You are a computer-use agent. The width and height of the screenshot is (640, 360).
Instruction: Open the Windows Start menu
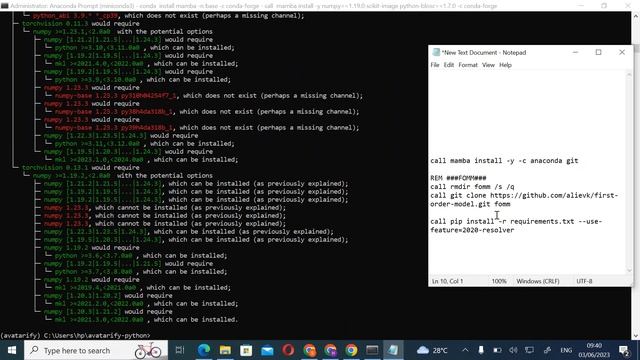[x=12, y=350]
